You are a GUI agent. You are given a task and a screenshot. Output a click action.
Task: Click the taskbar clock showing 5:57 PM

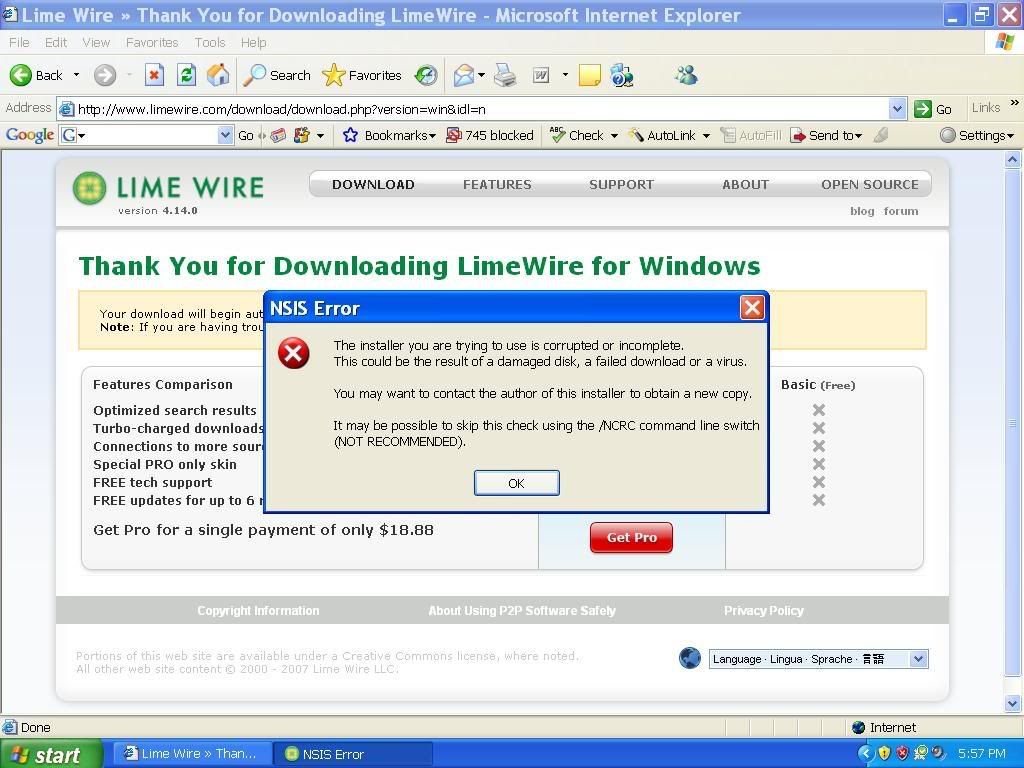coord(982,754)
